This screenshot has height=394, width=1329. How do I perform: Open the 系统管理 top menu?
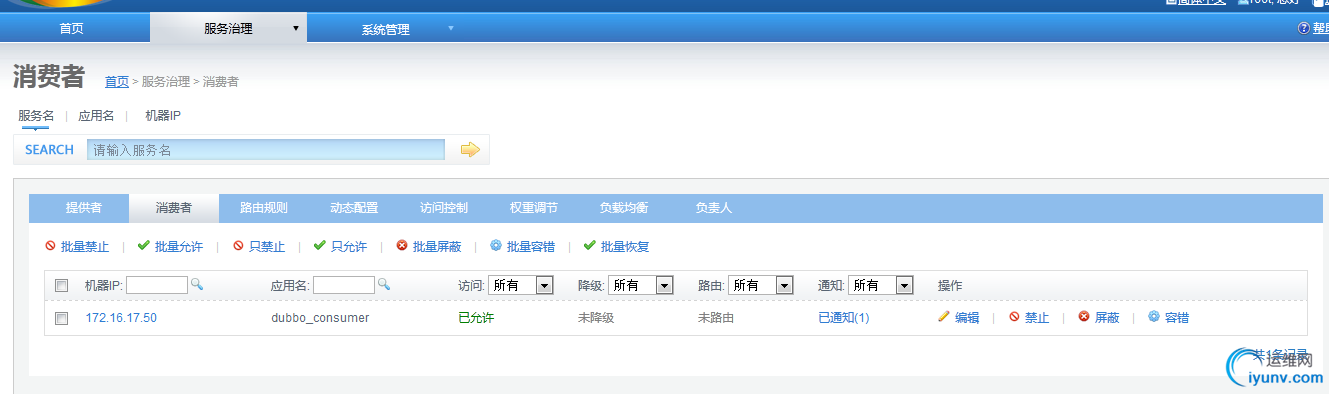click(x=386, y=29)
